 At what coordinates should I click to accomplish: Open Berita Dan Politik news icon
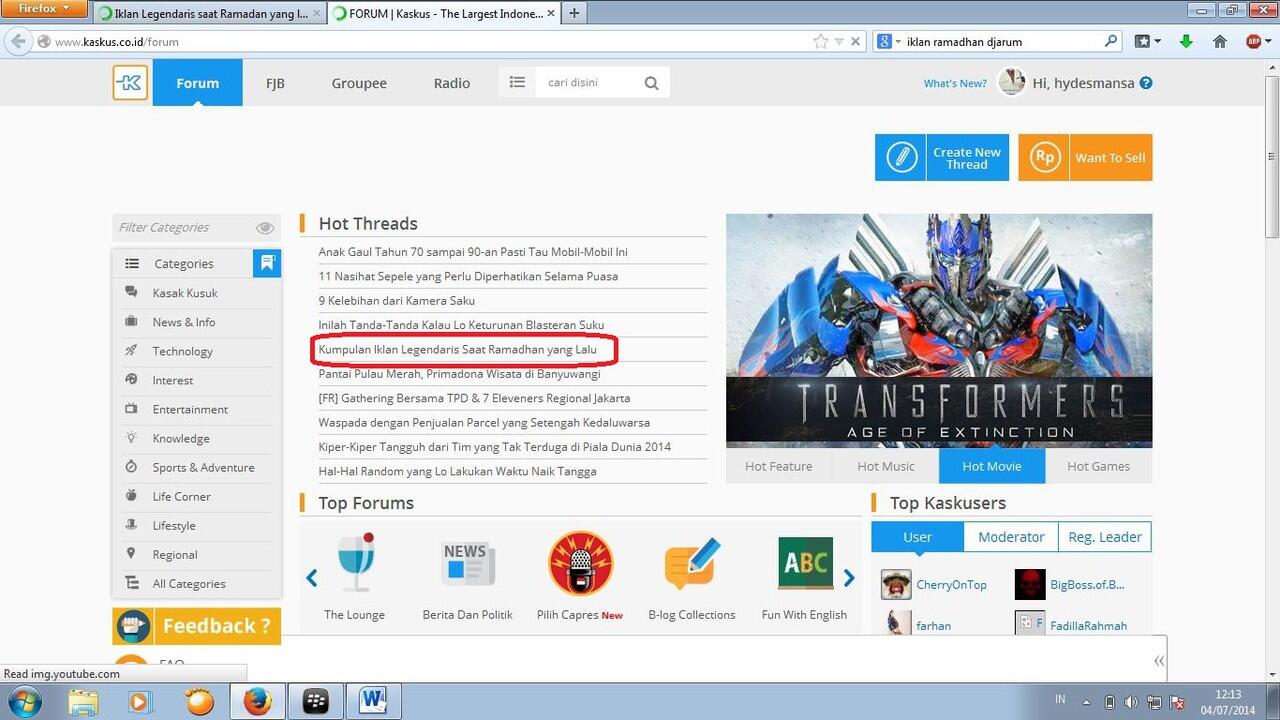[467, 564]
